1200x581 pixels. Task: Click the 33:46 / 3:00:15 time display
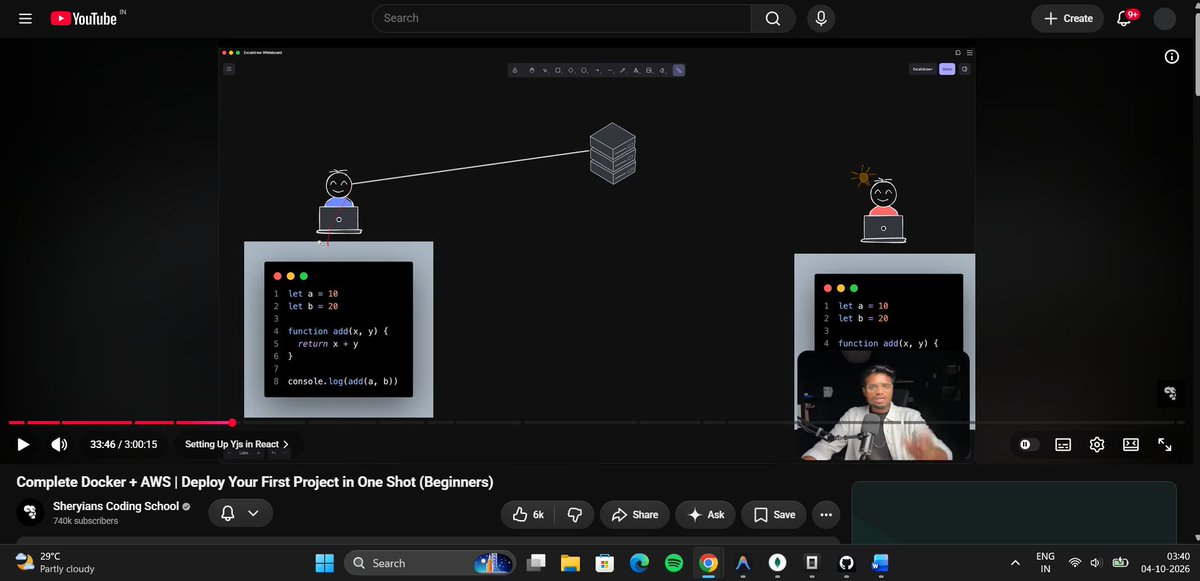click(124, 444)
